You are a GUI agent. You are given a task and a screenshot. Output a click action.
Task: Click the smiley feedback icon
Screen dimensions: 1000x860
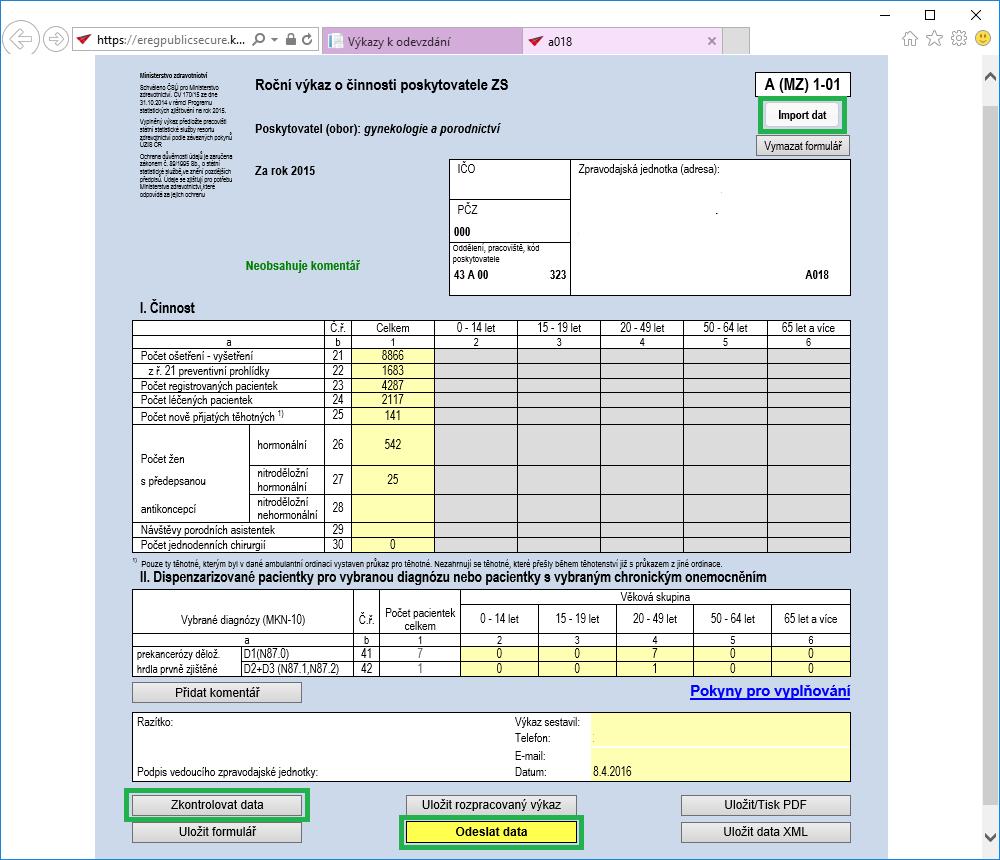click(x=983, y=39)
